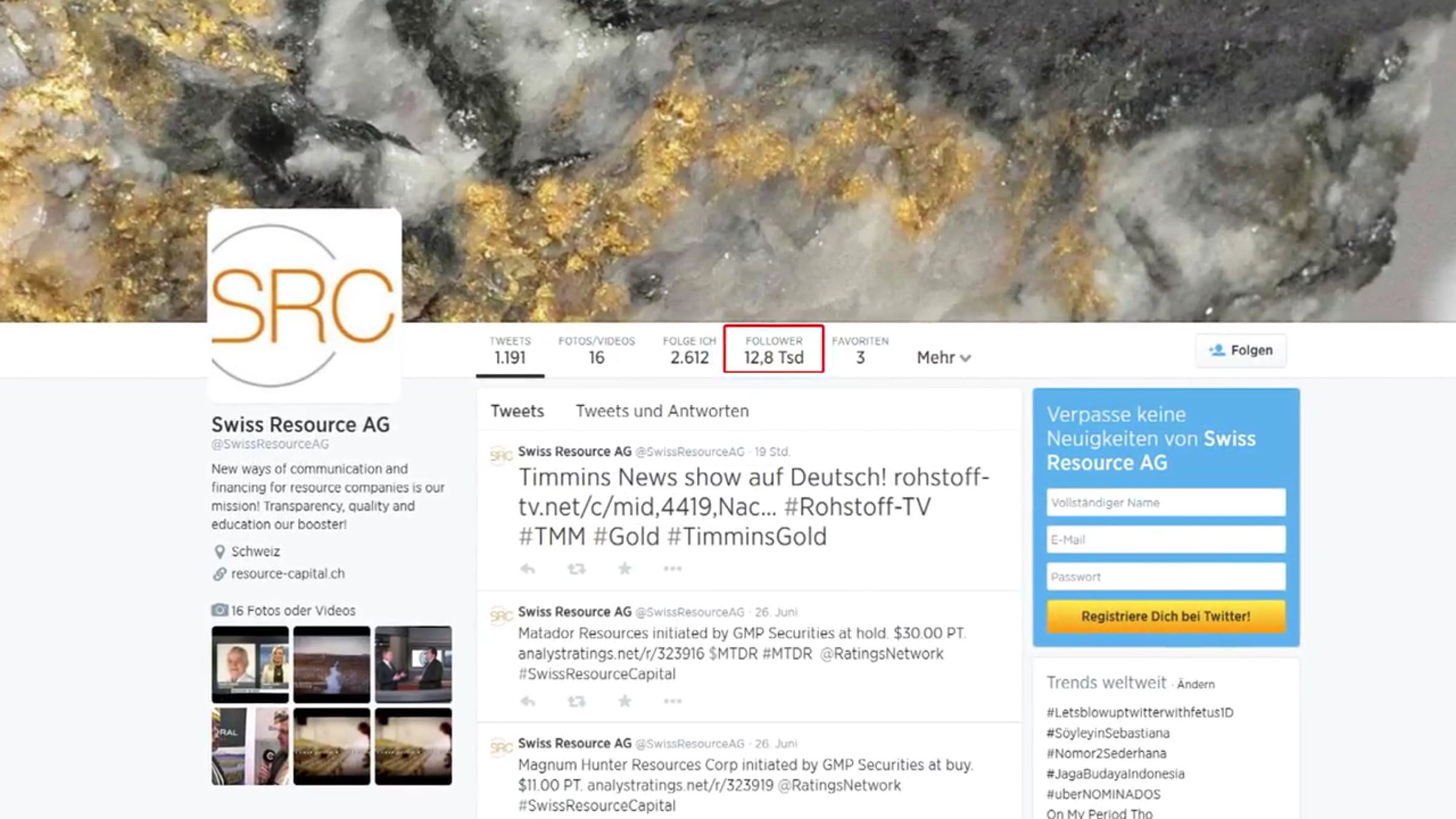Open the Follower tab showing 12,8 Tsd
1456x819 pixels.
[x=774, y=350]
